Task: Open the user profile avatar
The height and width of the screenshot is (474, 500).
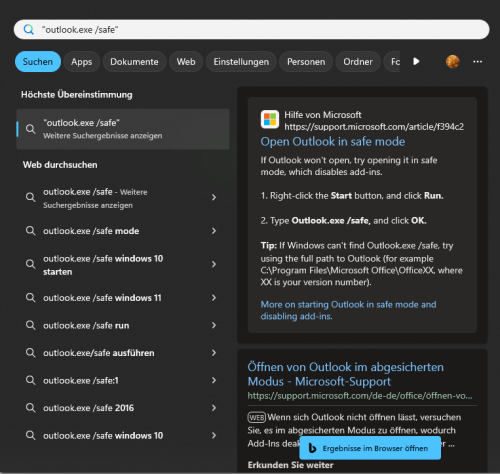Action: 452,62
